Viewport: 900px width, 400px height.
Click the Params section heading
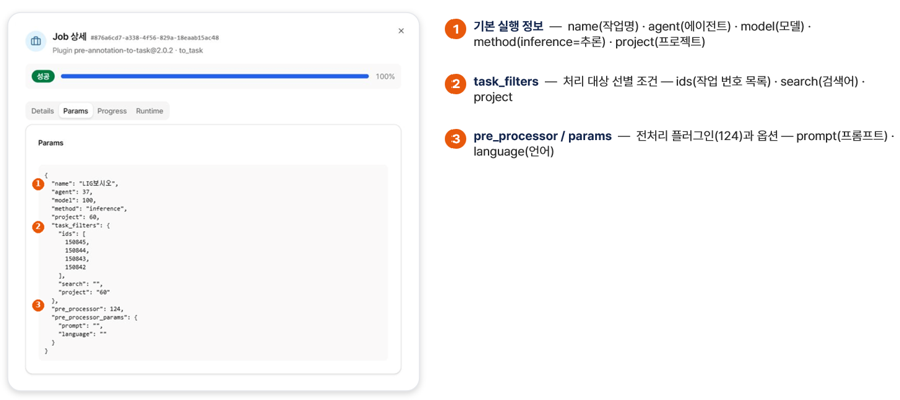click(x=51, y=143)
